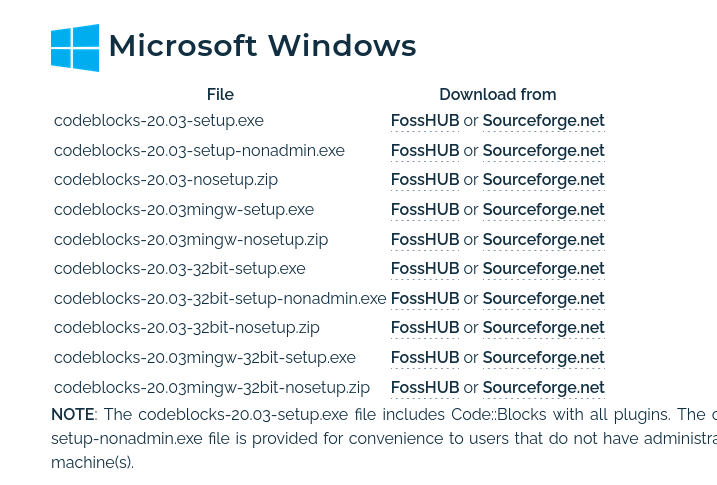This screenshot has width=717, height=485.
Task: Select the codeblocks-20.03mingw-32bit-nosetup.zip file name
Action: pos(212,388)
